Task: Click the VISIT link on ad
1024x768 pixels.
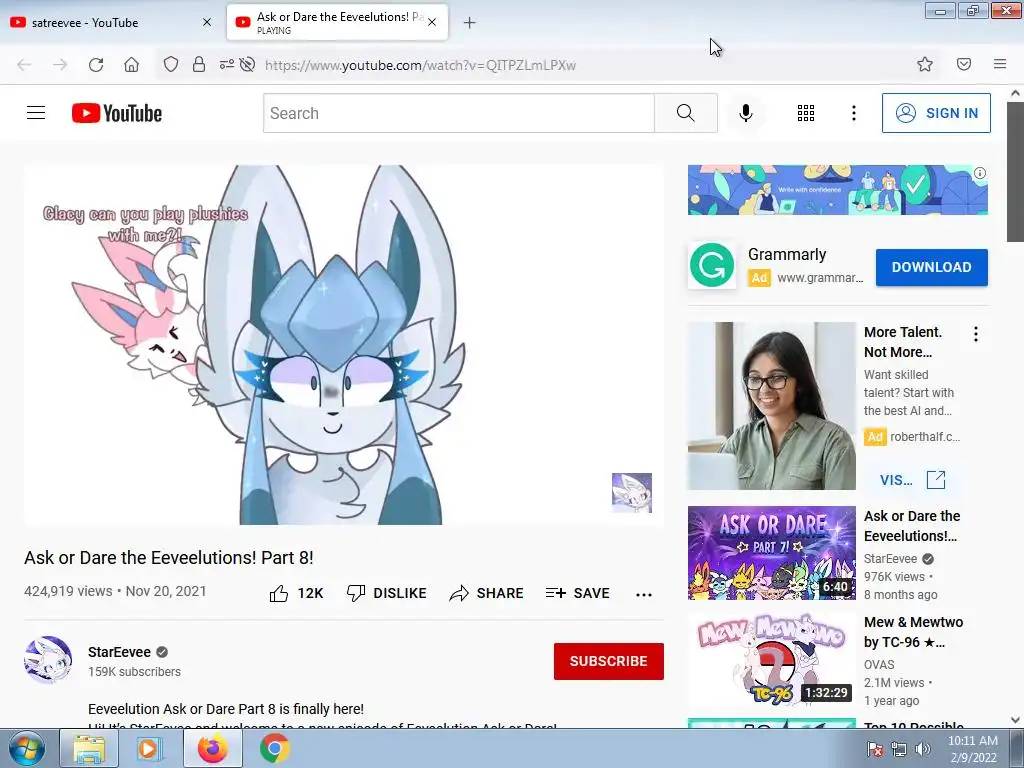Action: click(896, 480)
